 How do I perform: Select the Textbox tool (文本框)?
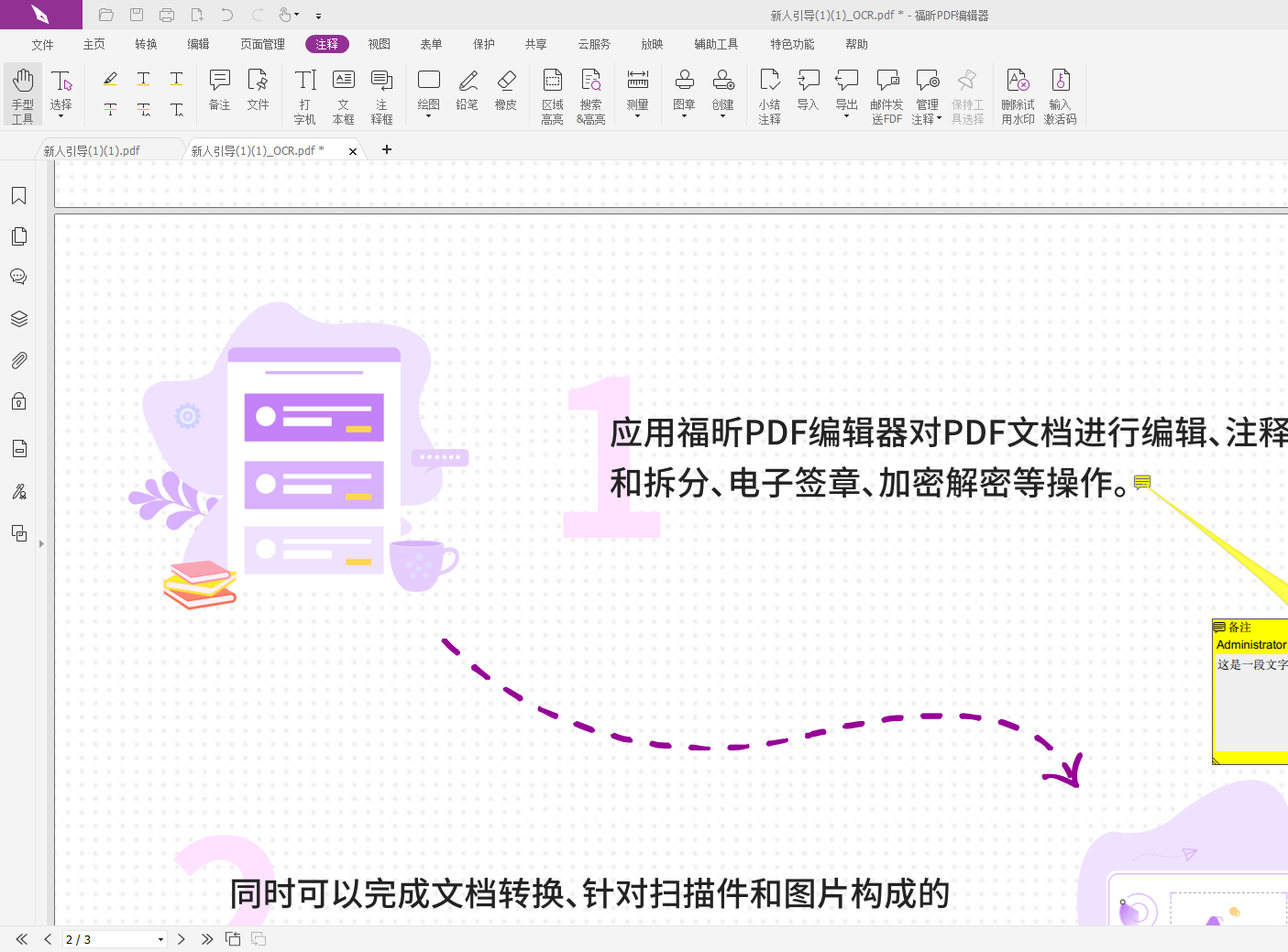[x=344, y=95]
